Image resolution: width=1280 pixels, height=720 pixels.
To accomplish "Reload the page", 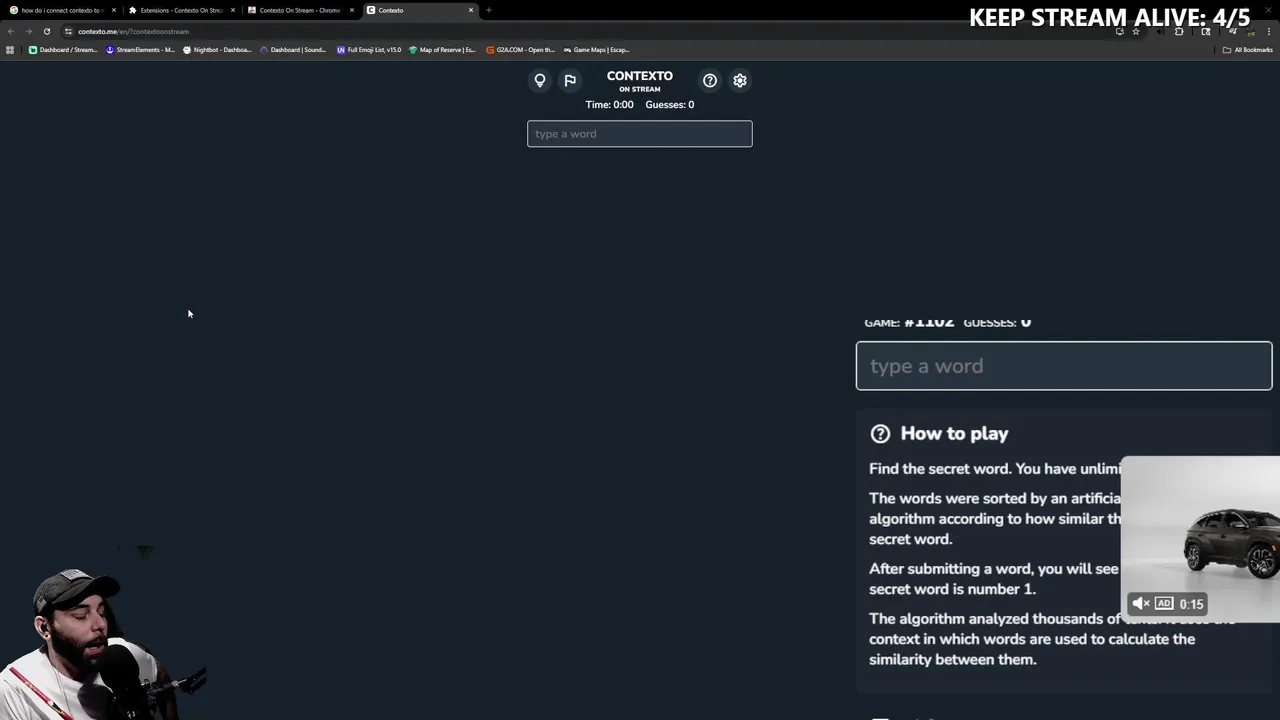I will coord(46,31).
